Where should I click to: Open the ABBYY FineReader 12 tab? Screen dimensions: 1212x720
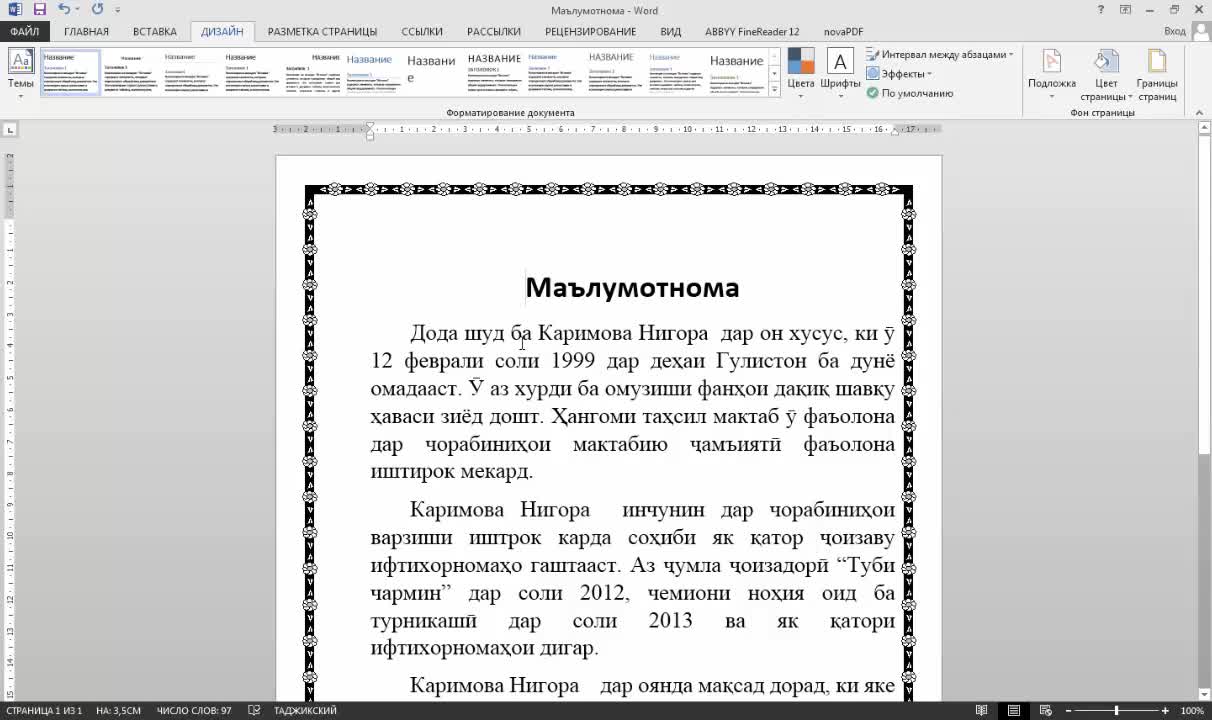point(752,32)
